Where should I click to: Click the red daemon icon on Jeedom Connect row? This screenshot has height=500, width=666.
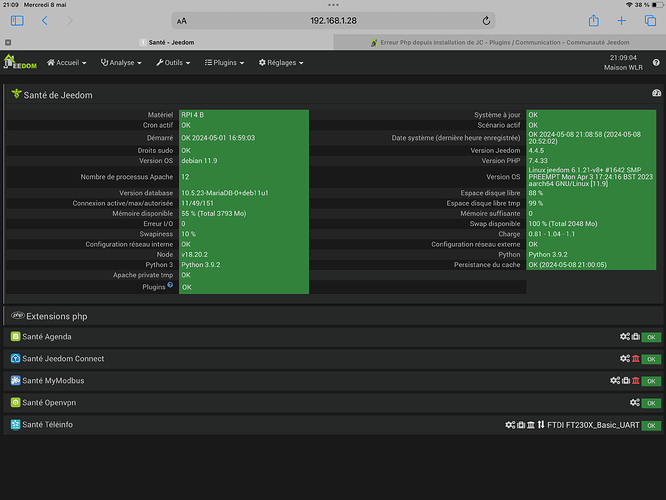coord(635,359)
